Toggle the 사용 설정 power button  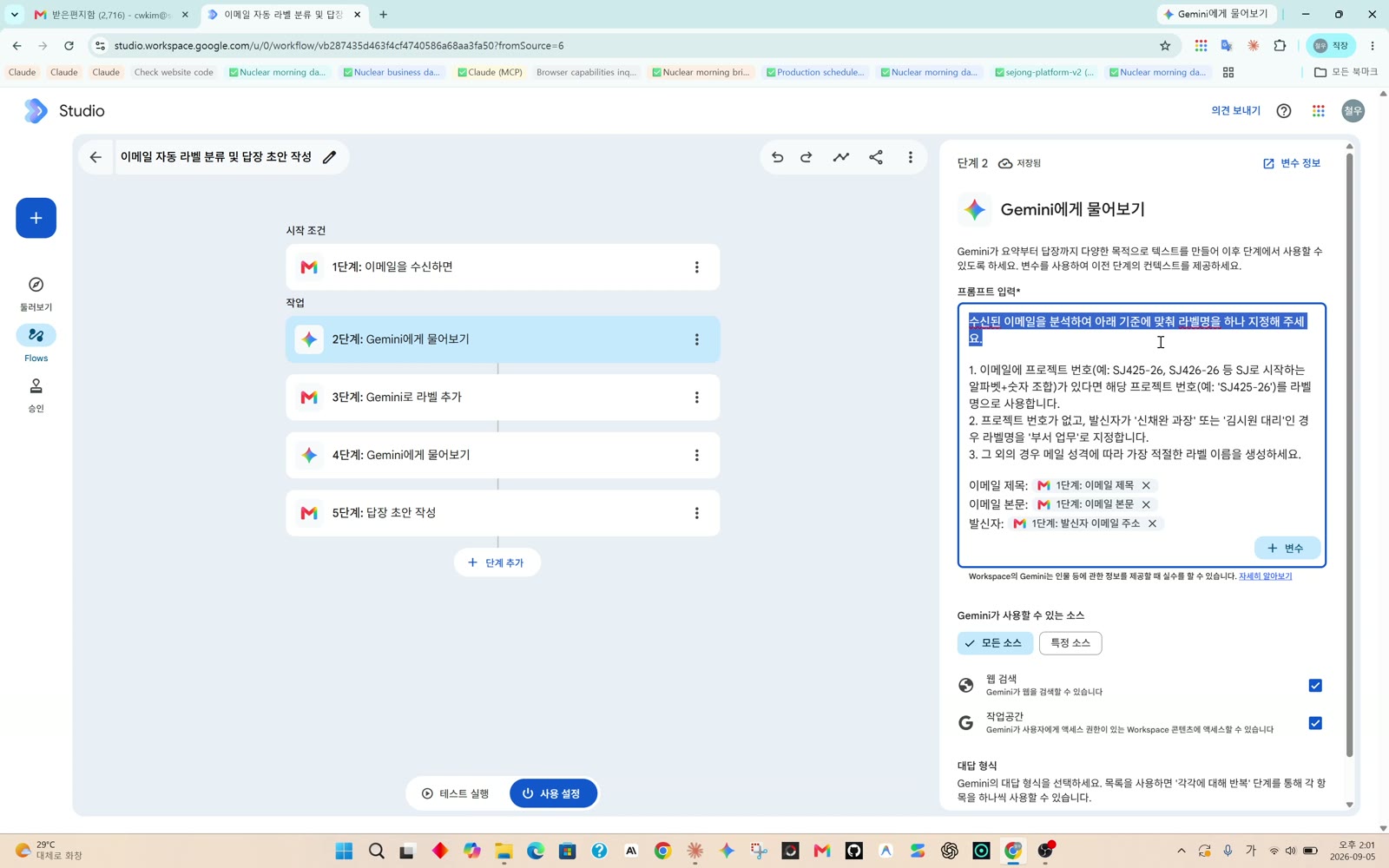click(x=553, y=793)
